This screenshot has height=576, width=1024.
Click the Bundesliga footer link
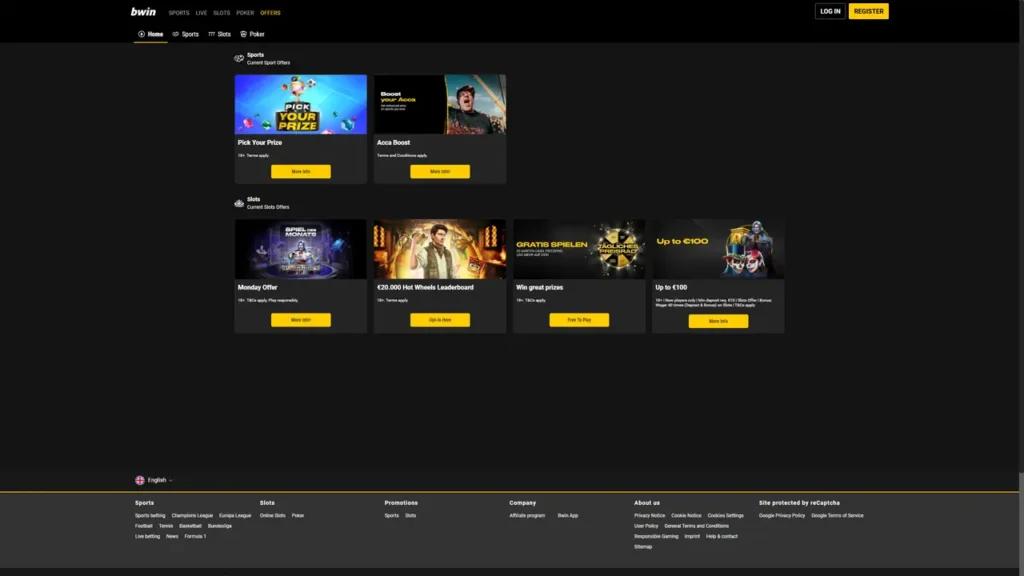pos(220,526)
